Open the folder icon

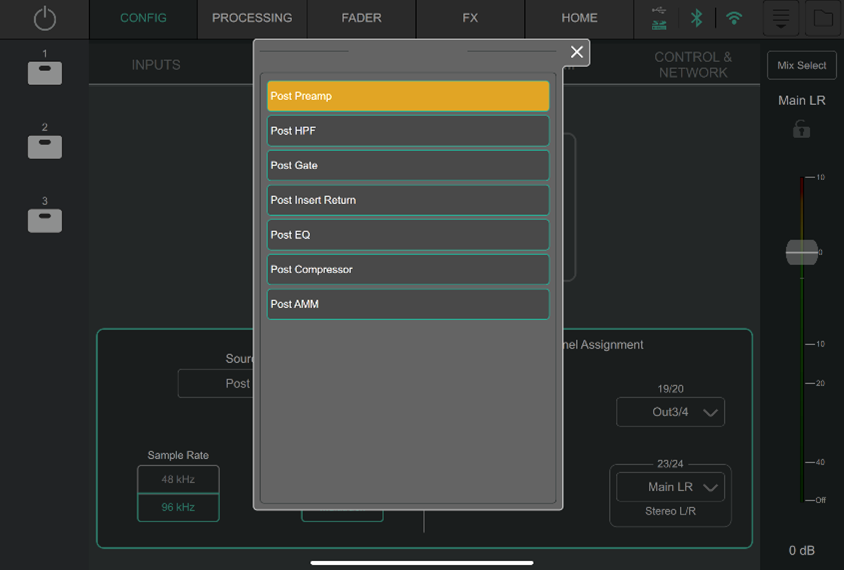822,18
